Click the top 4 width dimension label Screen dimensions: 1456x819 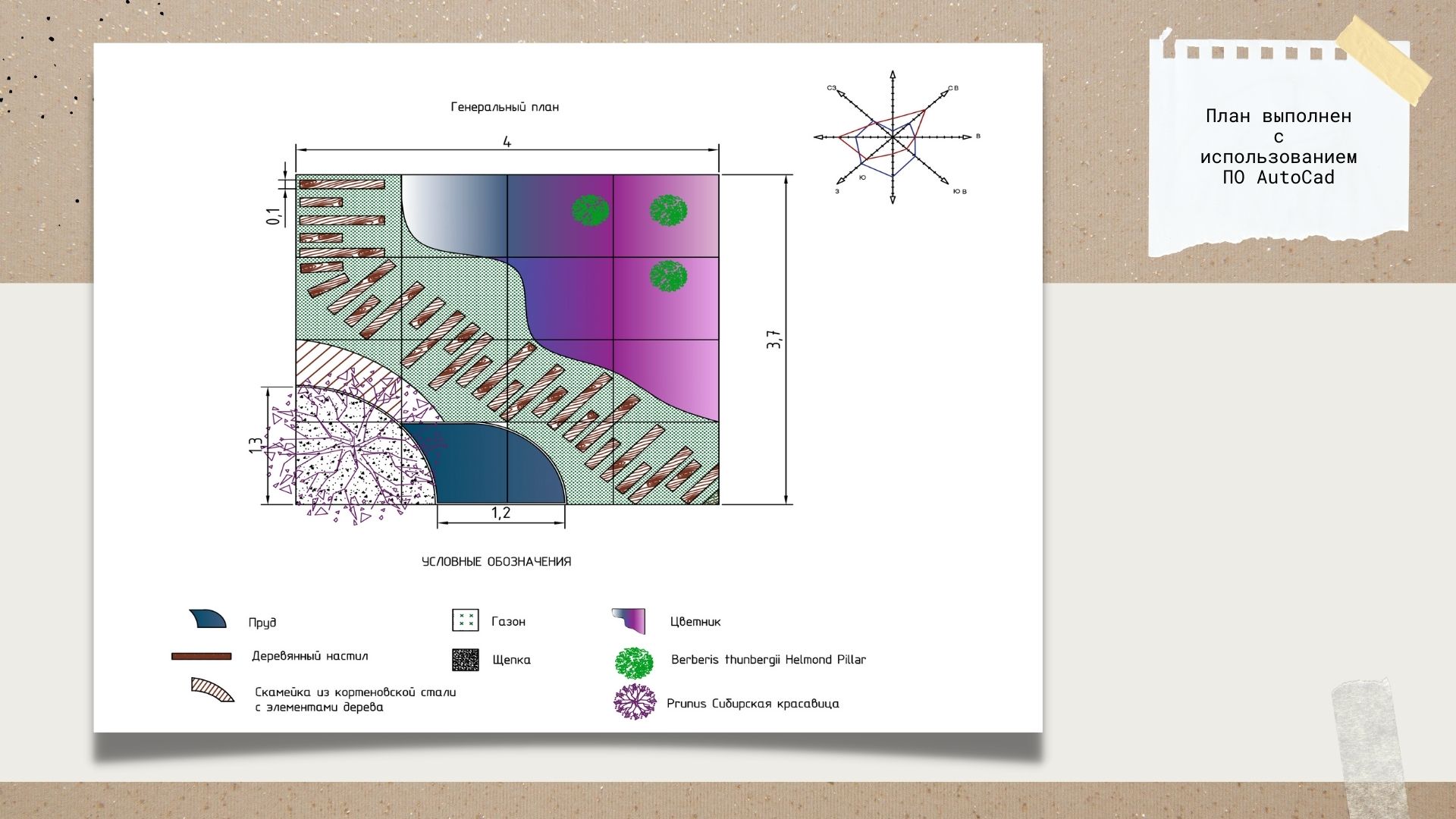[x=507, y=142]
